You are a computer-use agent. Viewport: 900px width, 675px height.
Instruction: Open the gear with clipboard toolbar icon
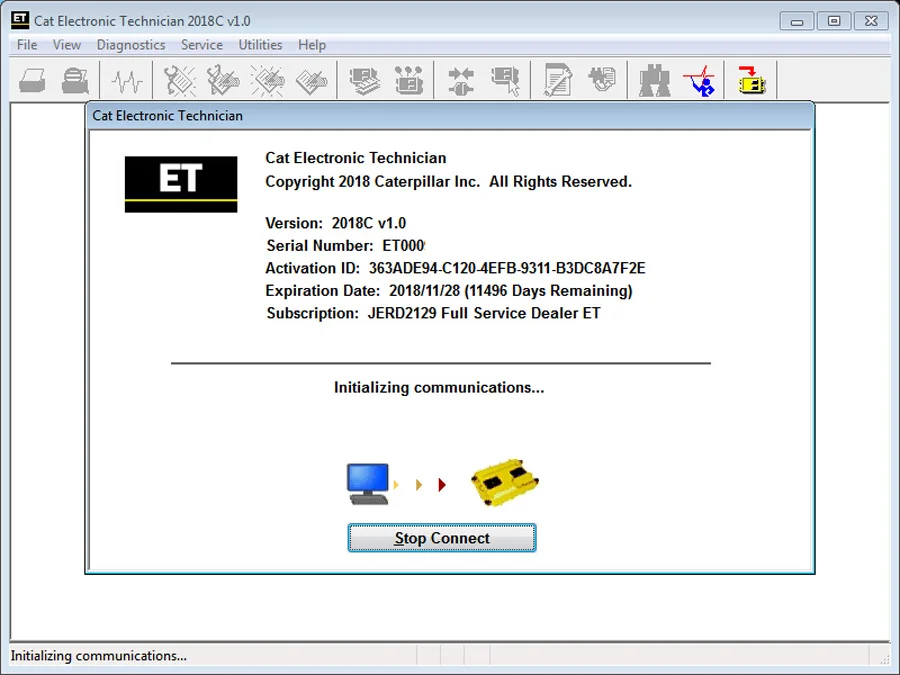602,79
